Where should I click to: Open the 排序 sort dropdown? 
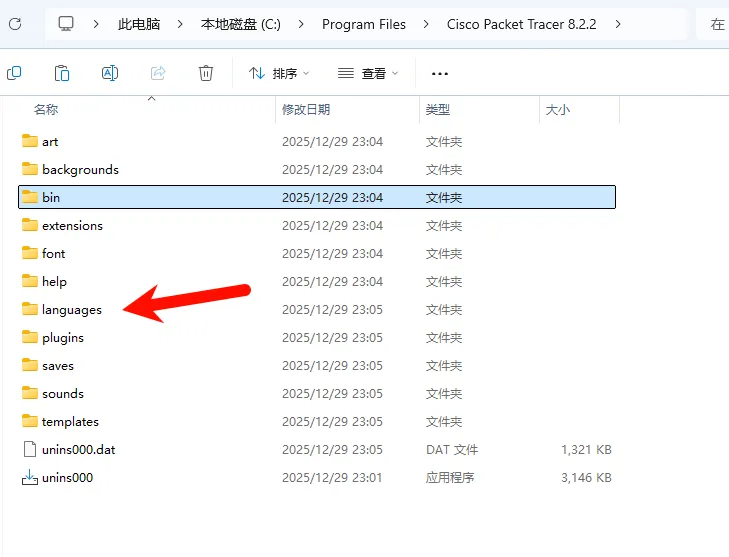pos(279,73)
